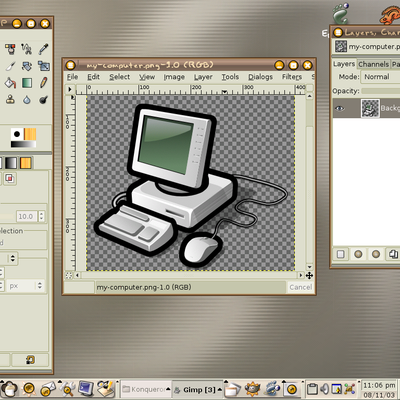Image resolution: width=400 pixels, height=400 pixels.
Task: Click the clipboard tray icon
Action: pos(312,389)
